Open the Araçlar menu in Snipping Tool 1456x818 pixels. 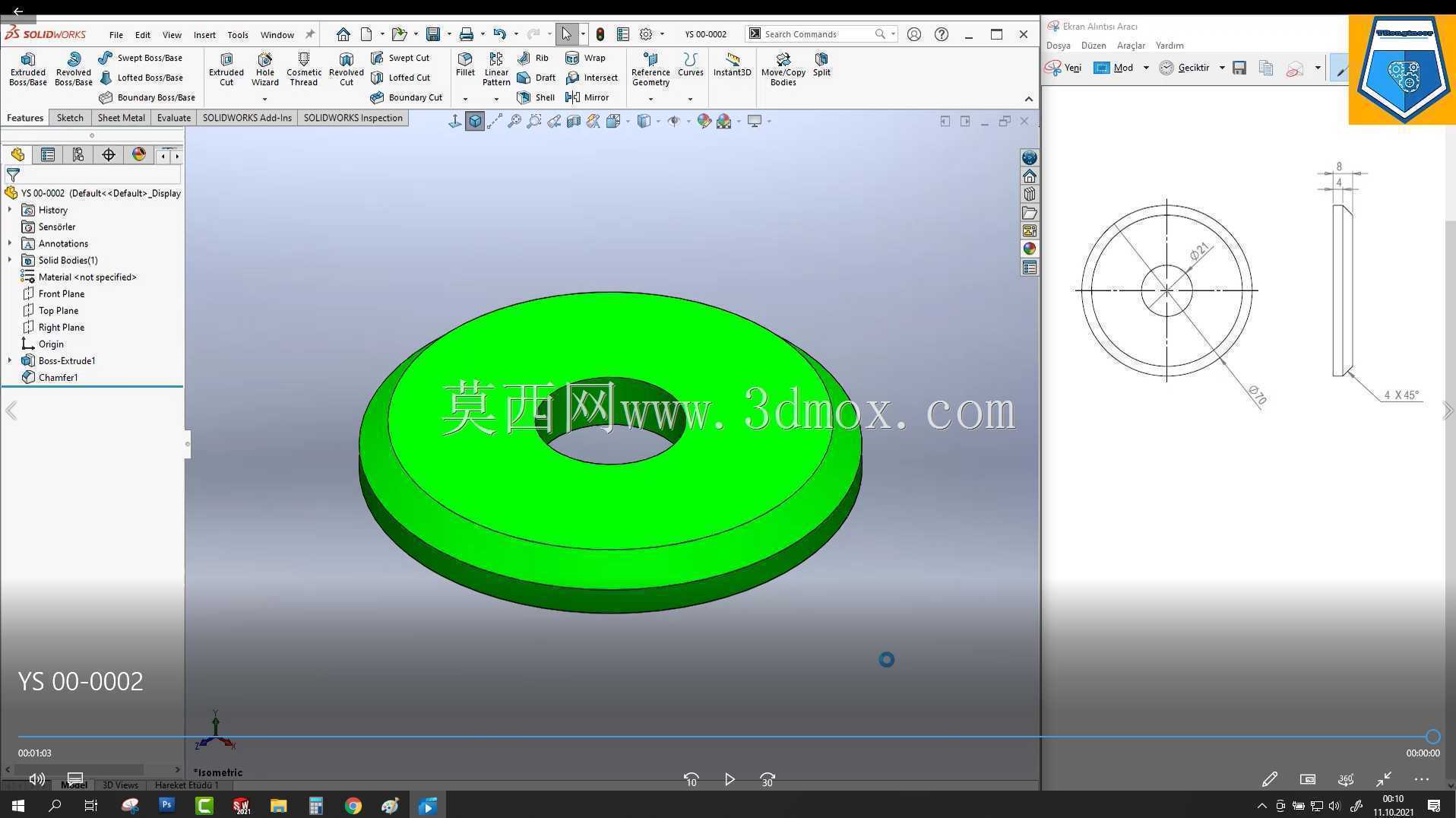point(1131,46)
